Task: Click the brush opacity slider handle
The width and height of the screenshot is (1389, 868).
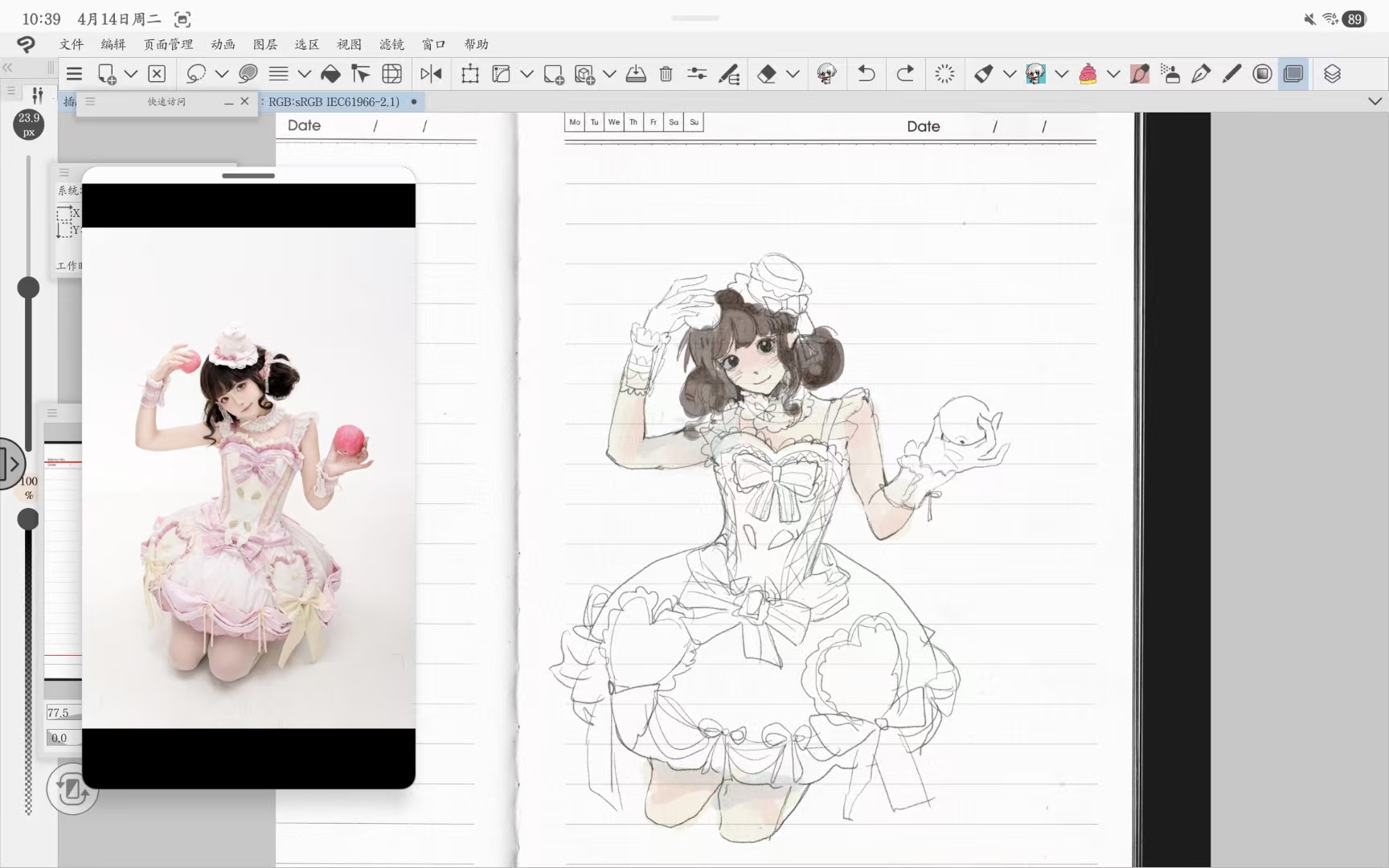Action: (28, 520)
